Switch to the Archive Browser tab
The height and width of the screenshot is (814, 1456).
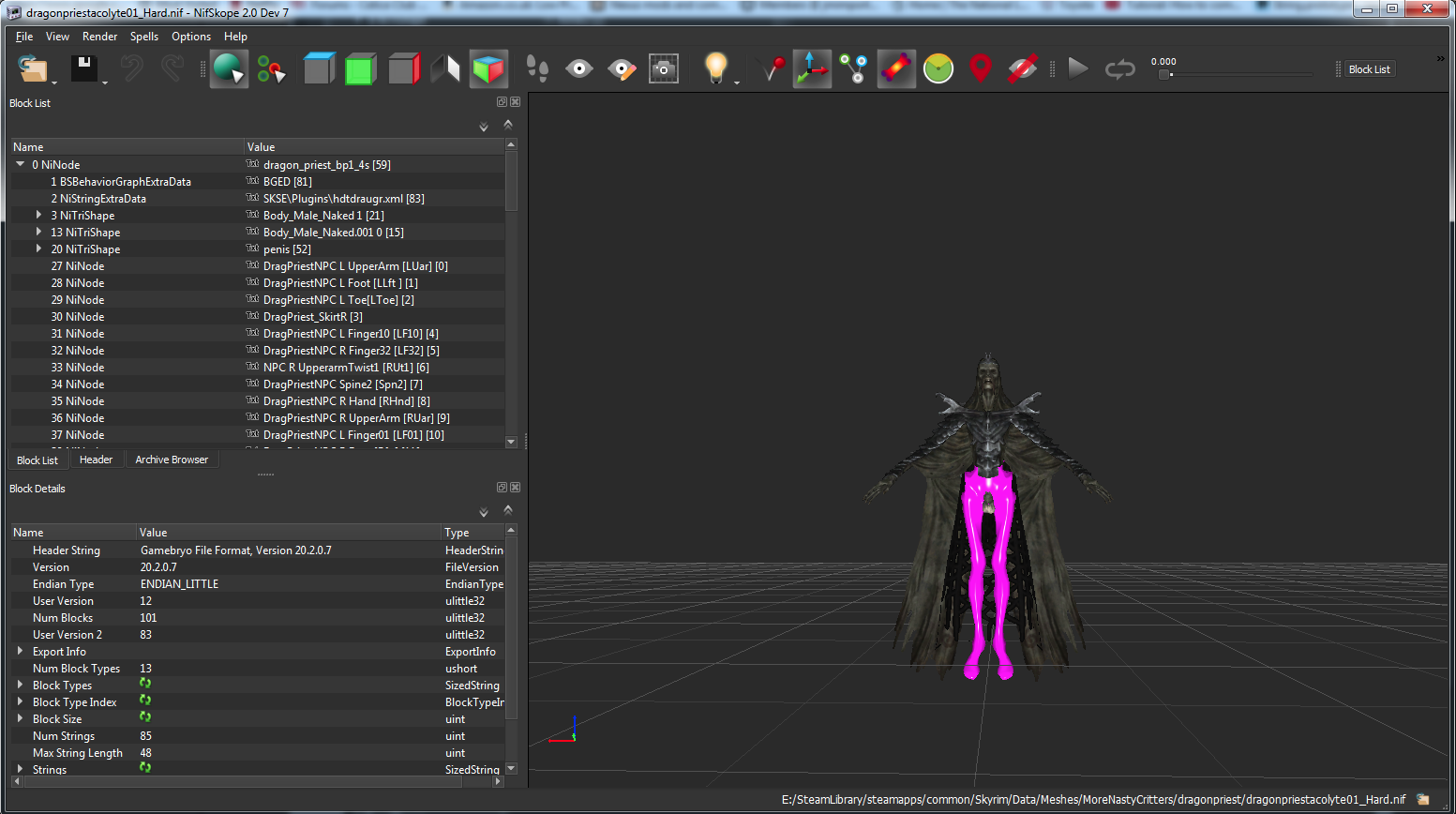[172, 460]
